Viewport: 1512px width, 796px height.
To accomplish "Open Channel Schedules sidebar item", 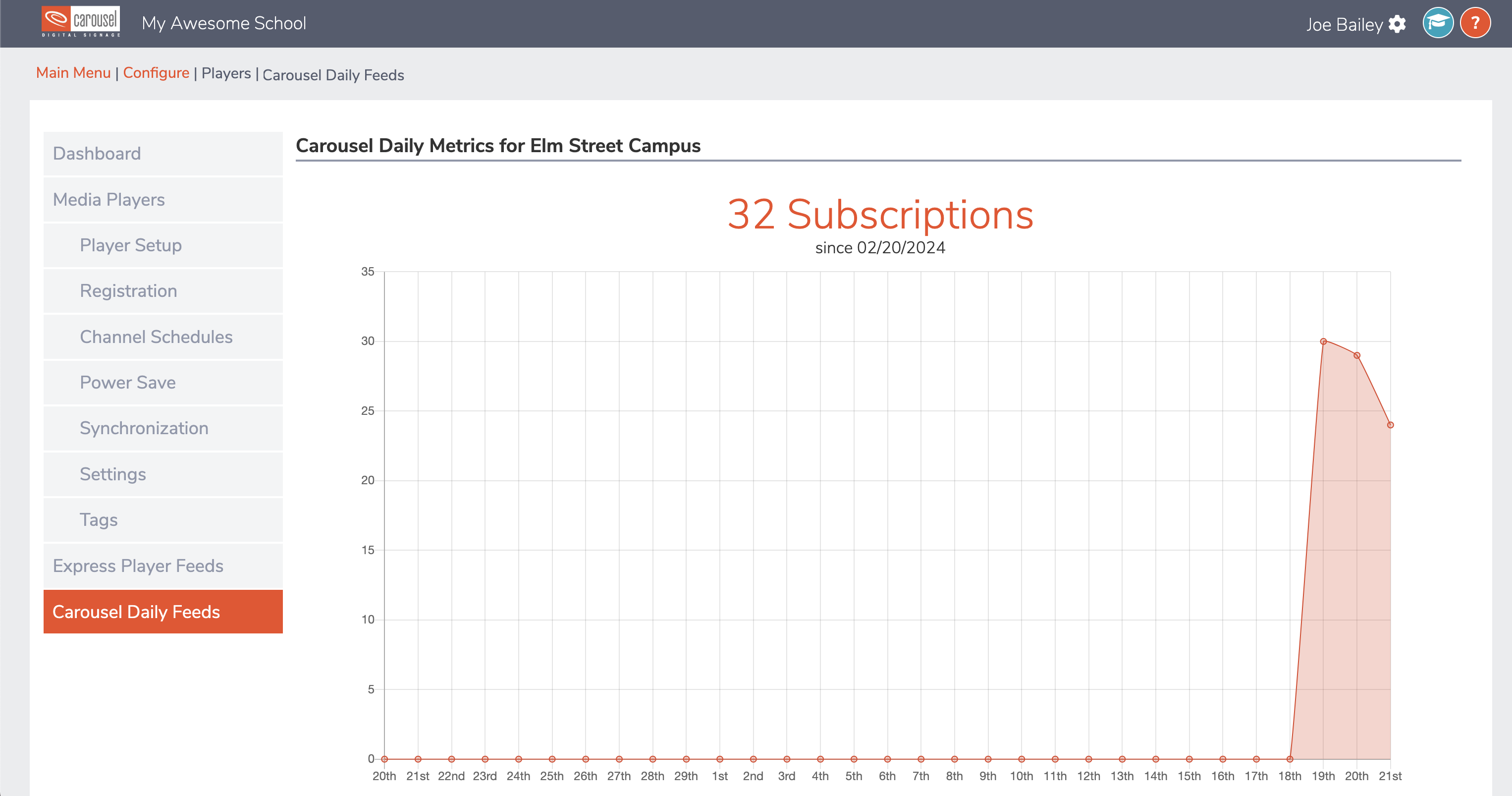I will point(163,337).
